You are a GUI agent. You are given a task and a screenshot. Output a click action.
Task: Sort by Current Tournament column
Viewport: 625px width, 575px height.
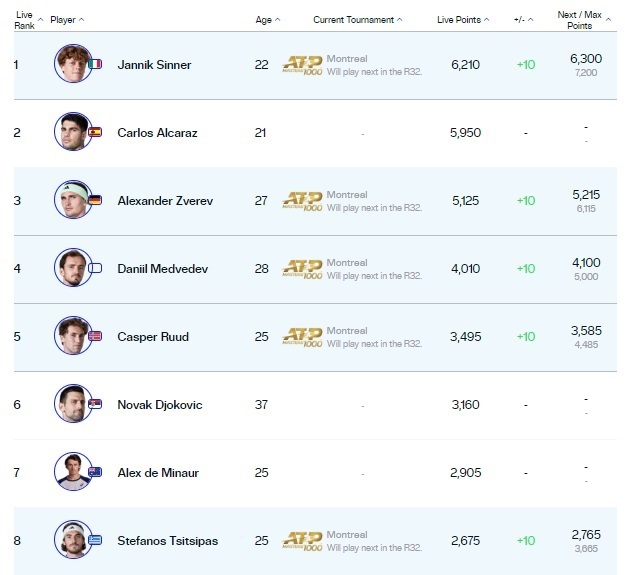[x=358, y=19]
